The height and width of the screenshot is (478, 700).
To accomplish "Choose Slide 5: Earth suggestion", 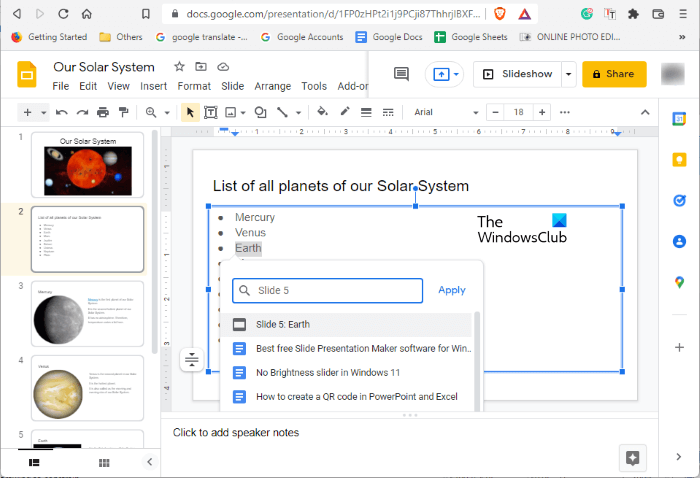I will [346, 324].
